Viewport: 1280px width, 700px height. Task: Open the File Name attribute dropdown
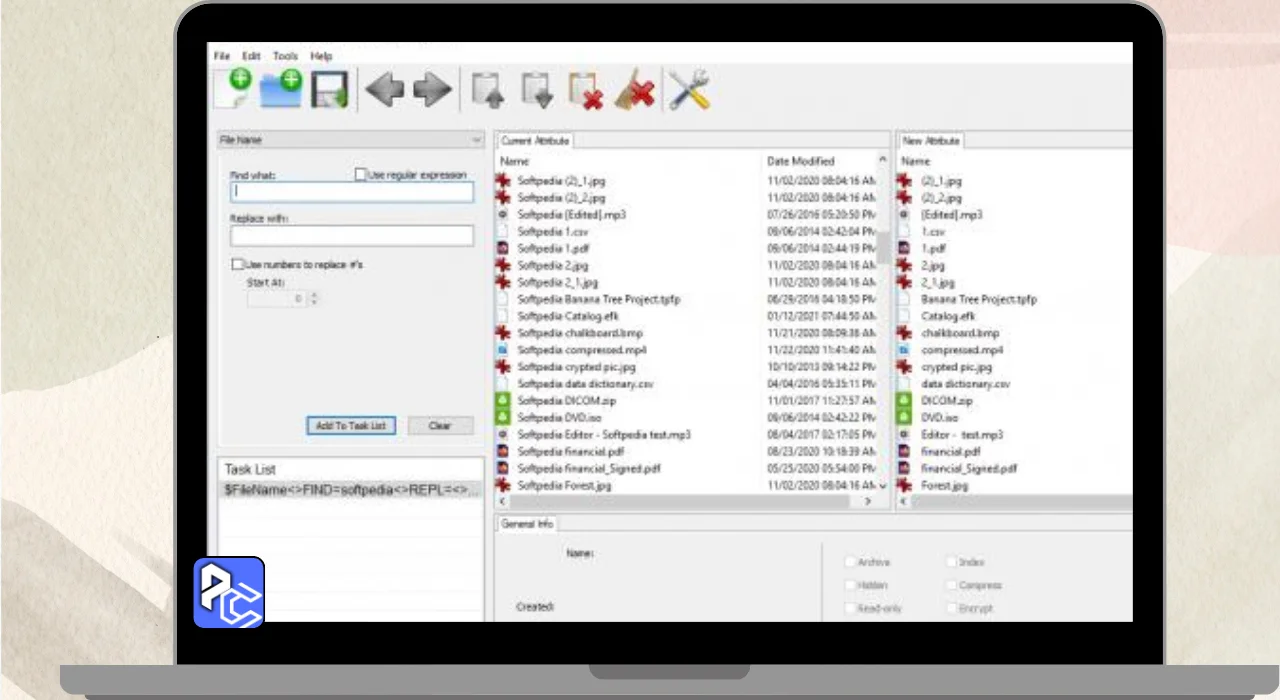click(x=351, y=141)
